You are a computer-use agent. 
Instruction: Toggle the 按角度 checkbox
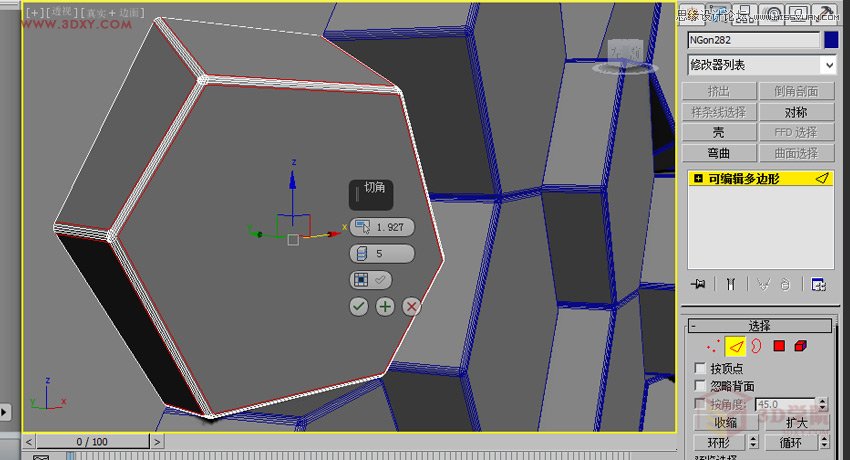coord(700,404)
